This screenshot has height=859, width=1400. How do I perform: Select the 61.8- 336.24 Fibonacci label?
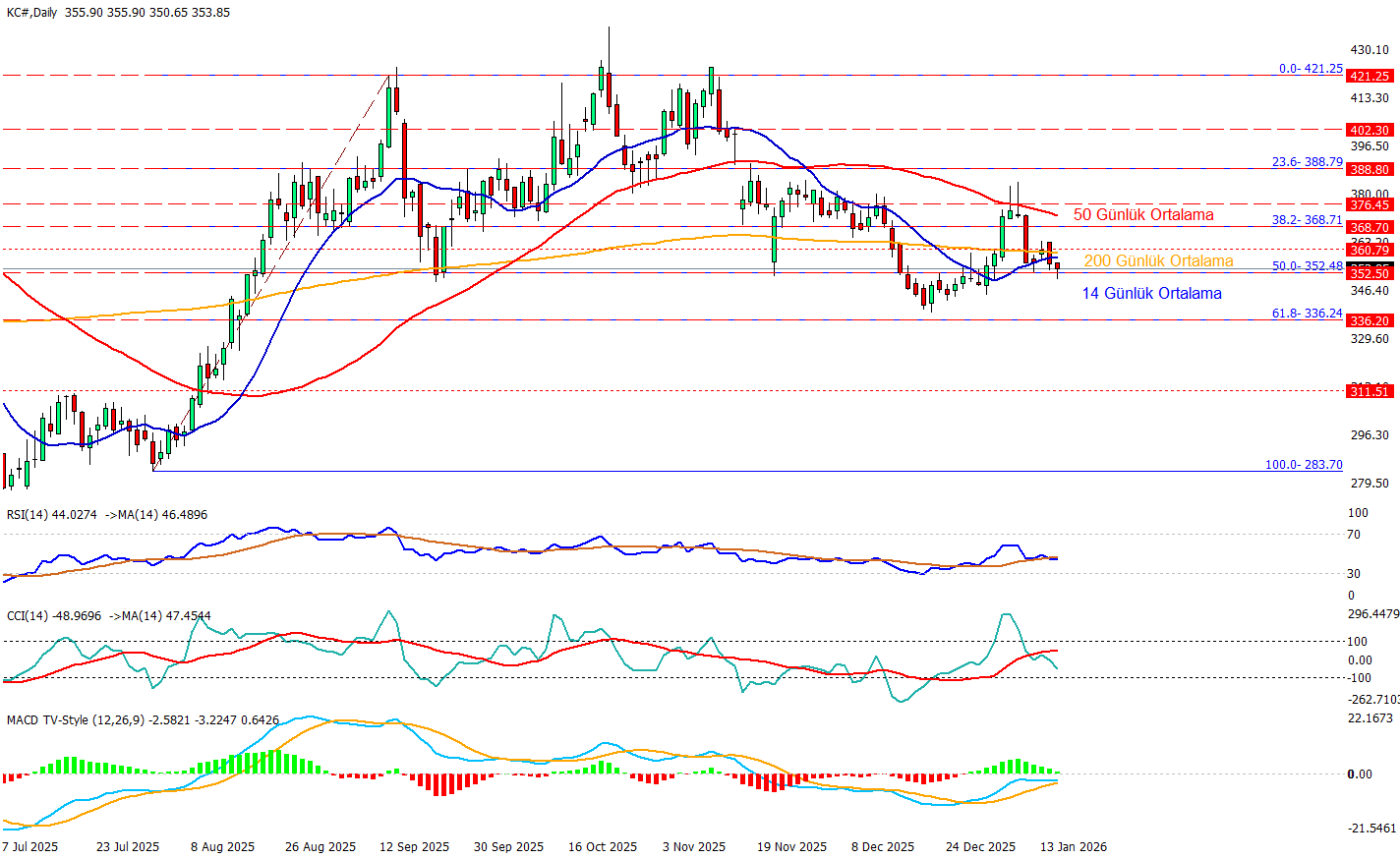pyautogui.click(x=1307, y=314)
